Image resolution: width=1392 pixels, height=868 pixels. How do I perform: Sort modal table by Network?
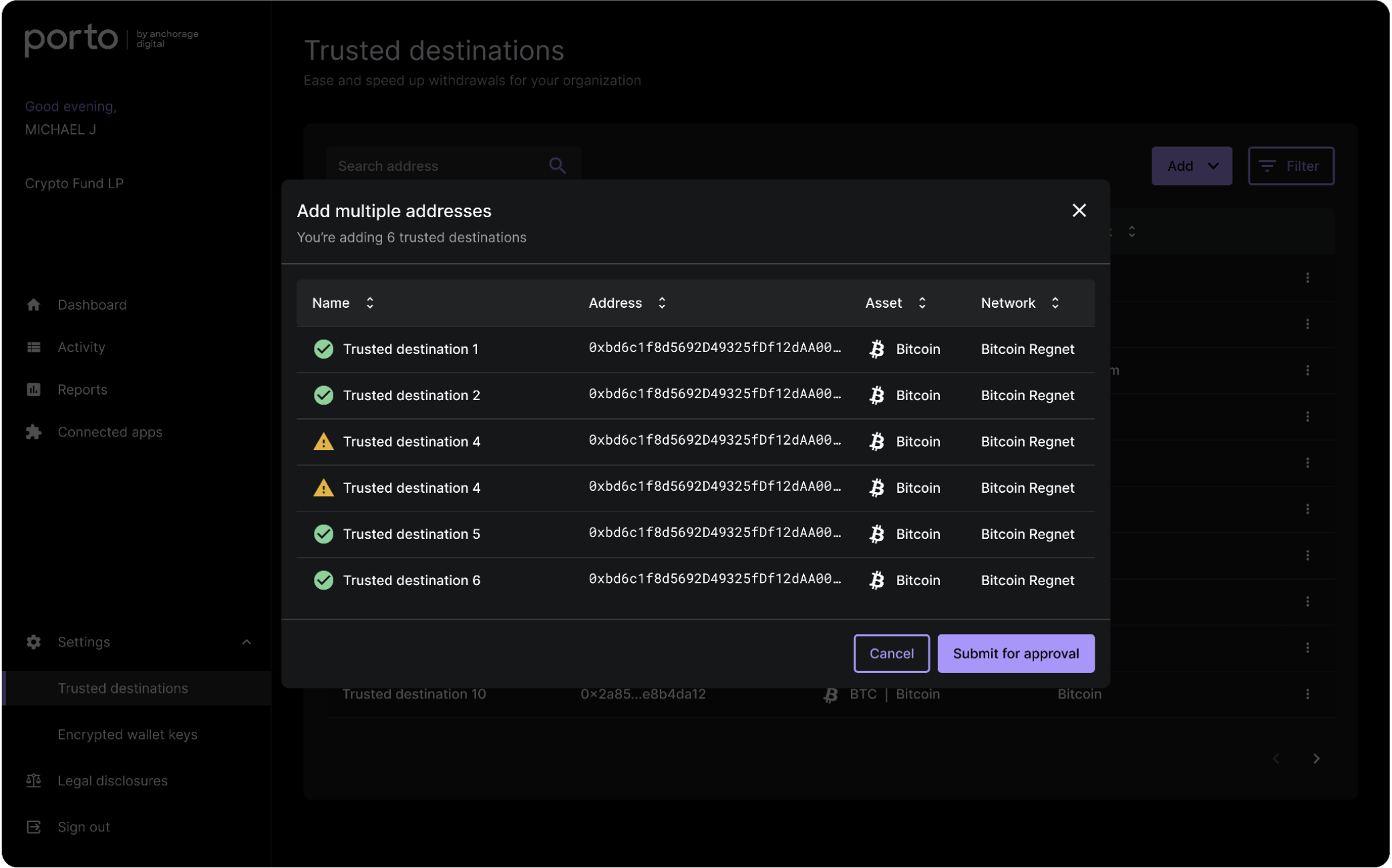1055,302
